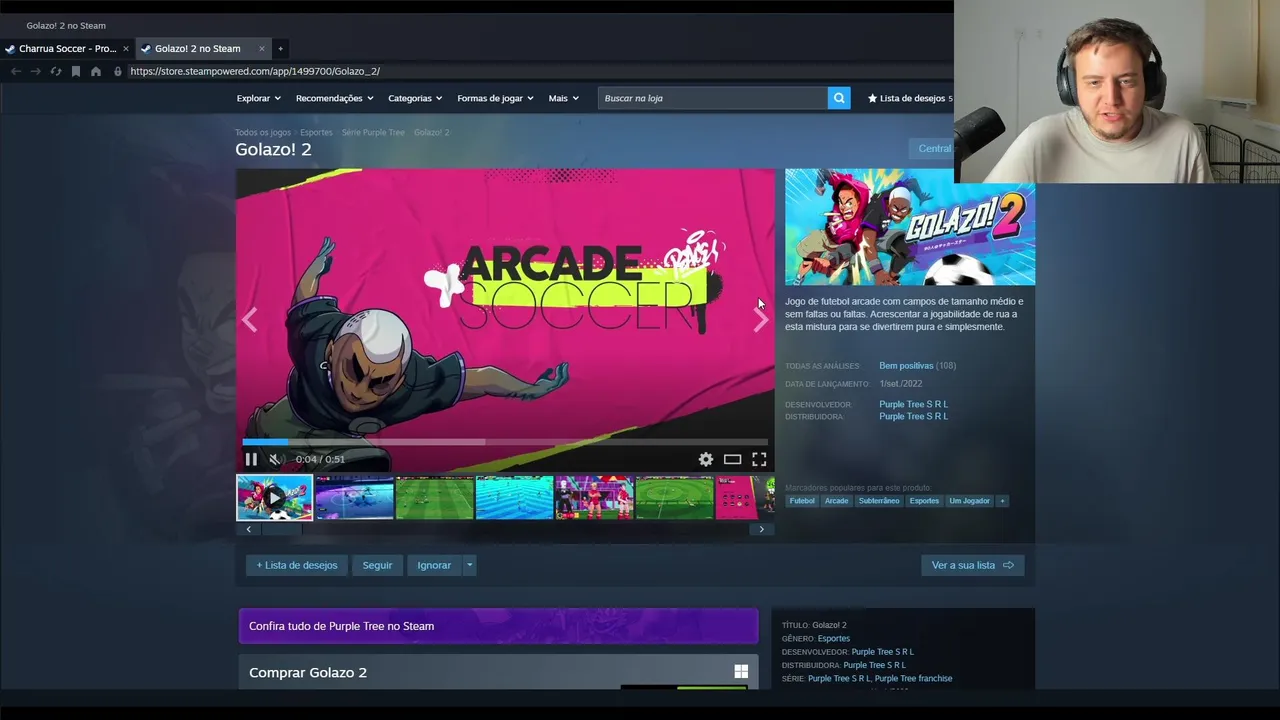Toggle theater mode icon on video
This screenshot has width=1280, height=720.
coord(732,459)
